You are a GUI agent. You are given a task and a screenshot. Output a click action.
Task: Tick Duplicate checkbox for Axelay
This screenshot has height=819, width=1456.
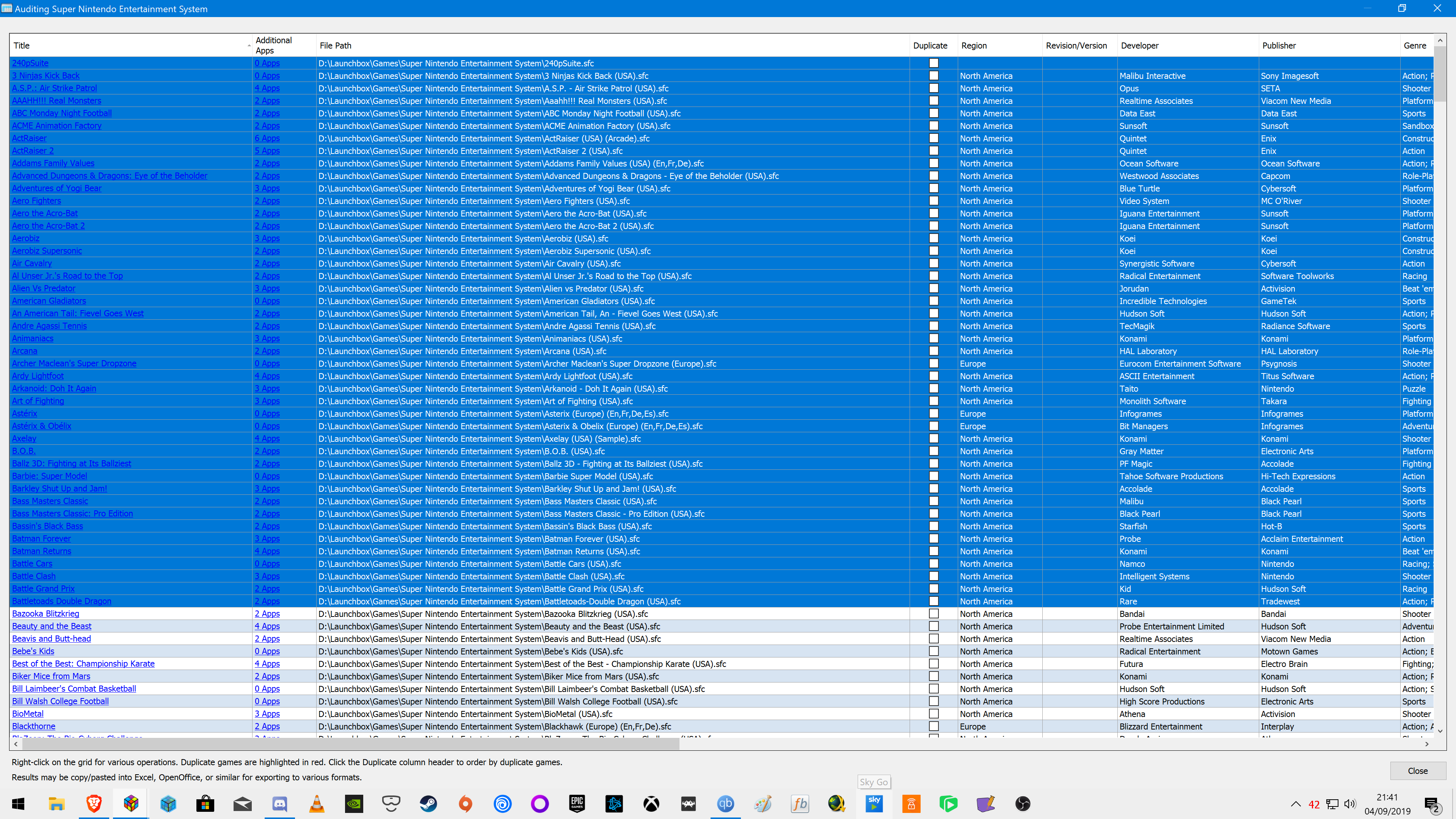tap(934, 439)
